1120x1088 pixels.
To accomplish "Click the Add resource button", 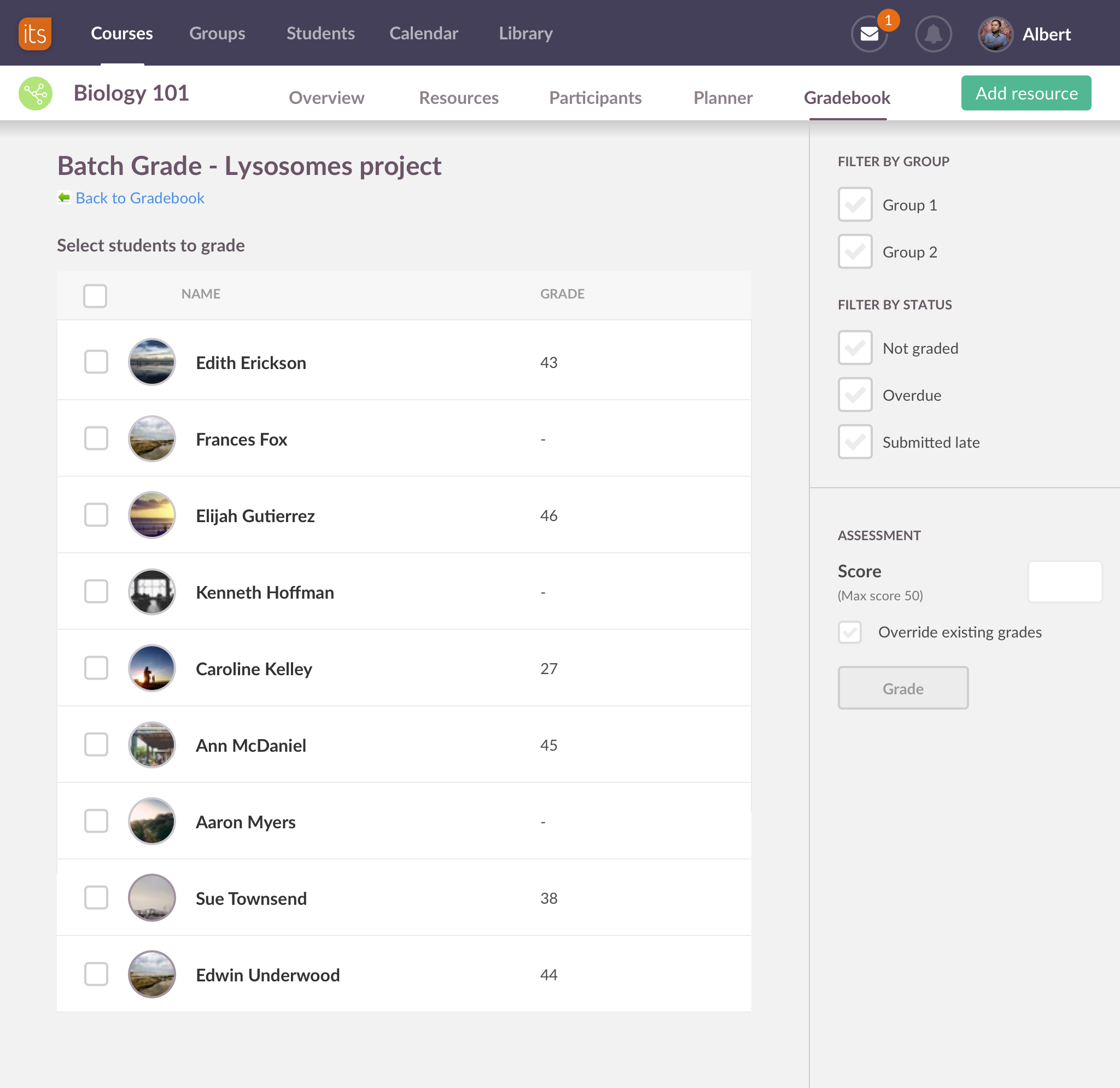I will 1026,92.
